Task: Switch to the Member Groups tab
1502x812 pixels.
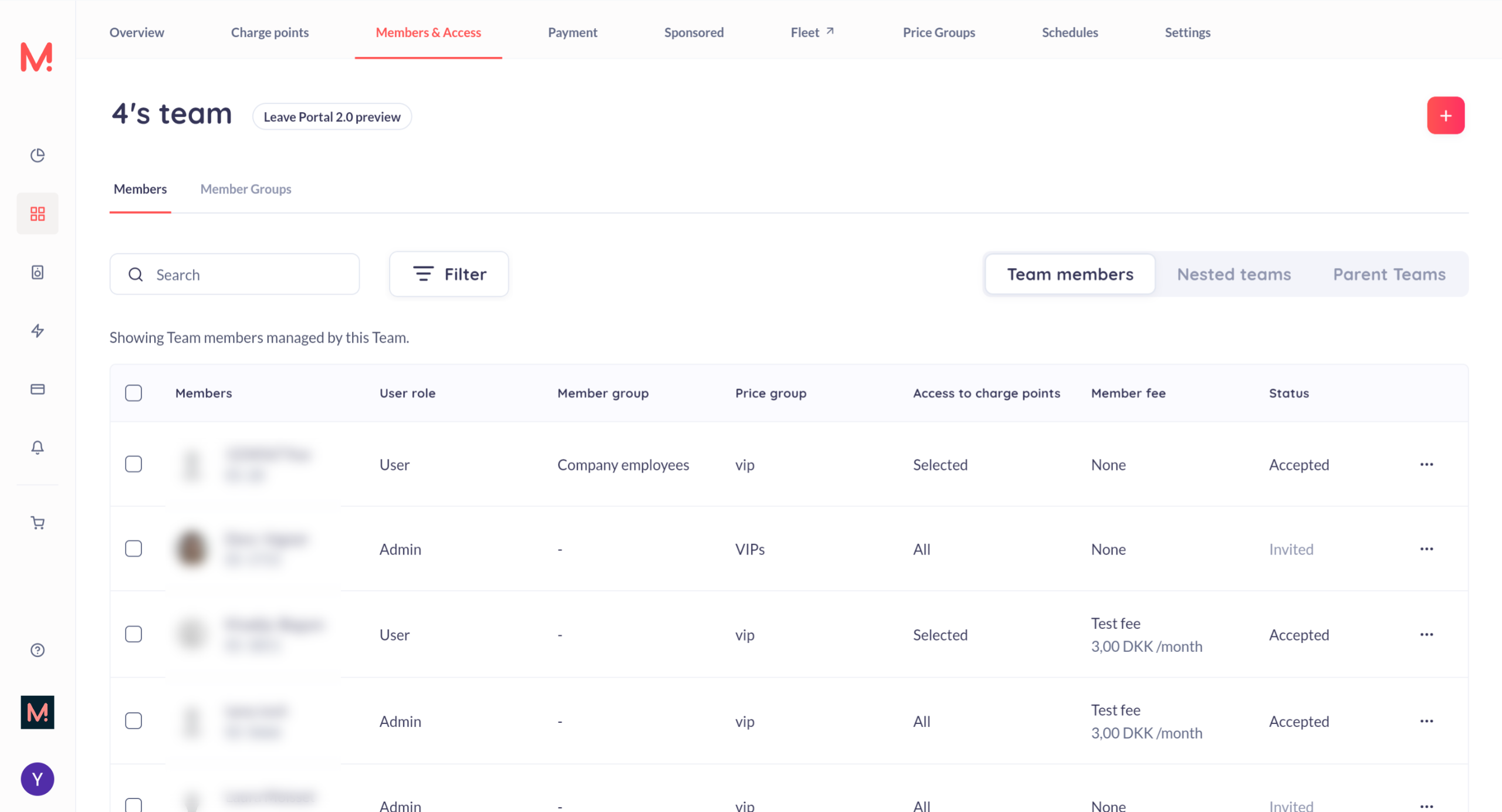Action: click(x=245, y=189)
